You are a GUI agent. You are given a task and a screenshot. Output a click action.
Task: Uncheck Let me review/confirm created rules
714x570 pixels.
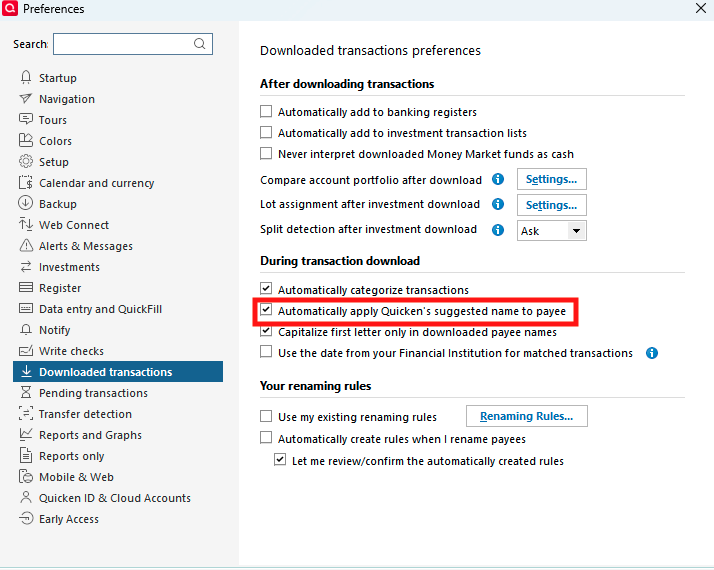(x=280, y=460)
